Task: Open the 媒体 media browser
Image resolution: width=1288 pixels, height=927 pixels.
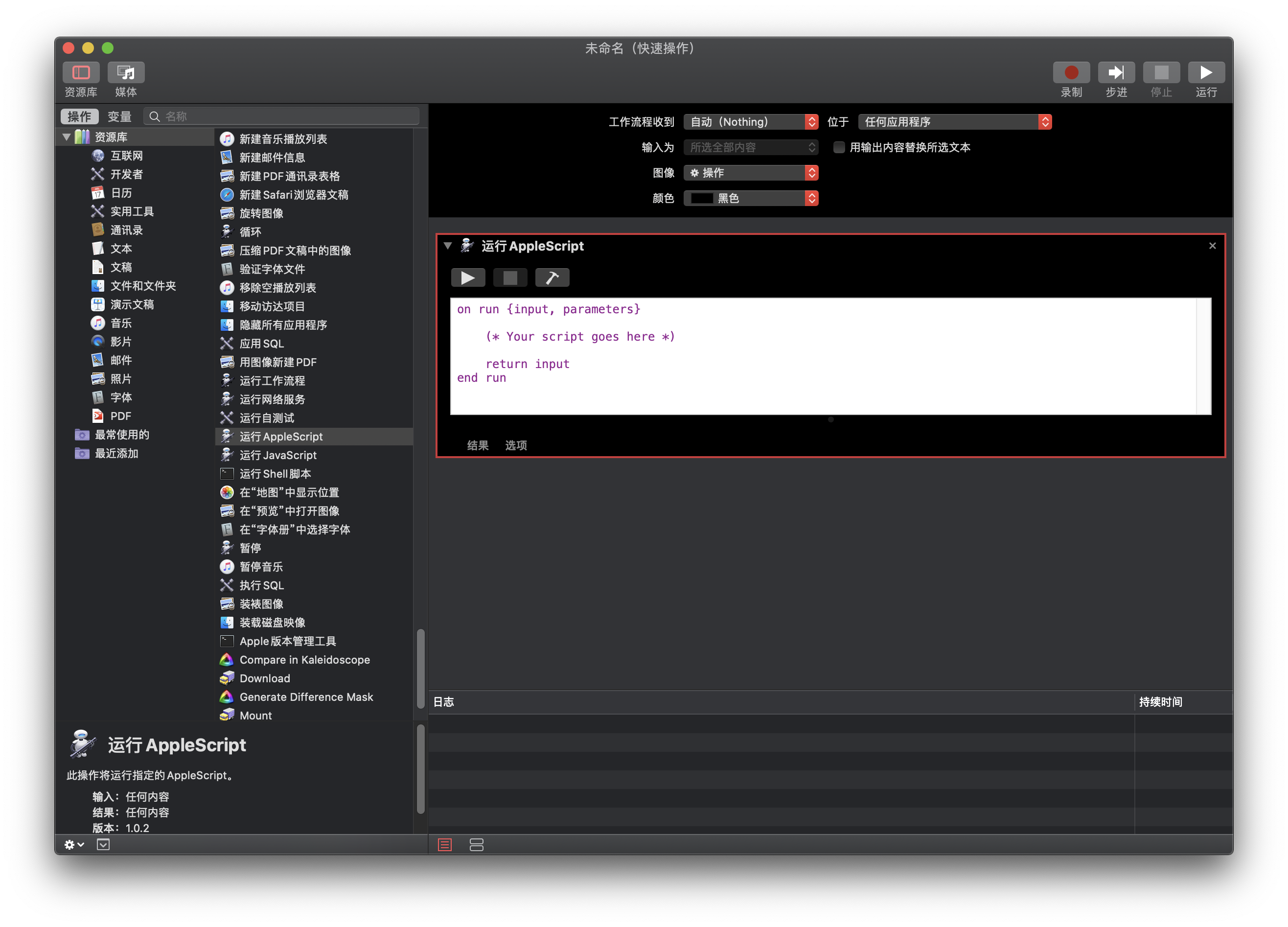Action: (x=125, y=73)
